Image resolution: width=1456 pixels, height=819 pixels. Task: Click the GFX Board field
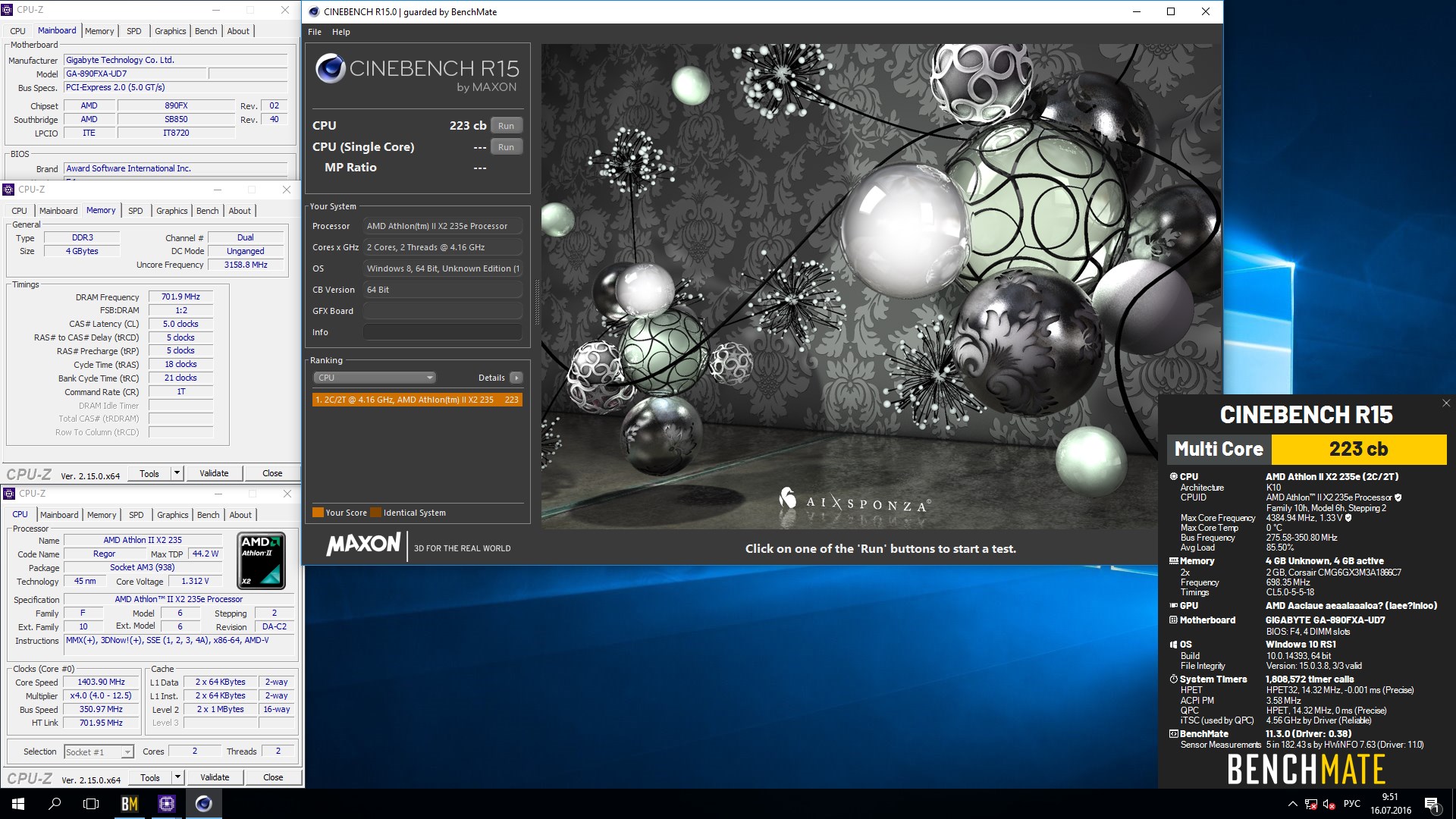(x=443, y=311)
